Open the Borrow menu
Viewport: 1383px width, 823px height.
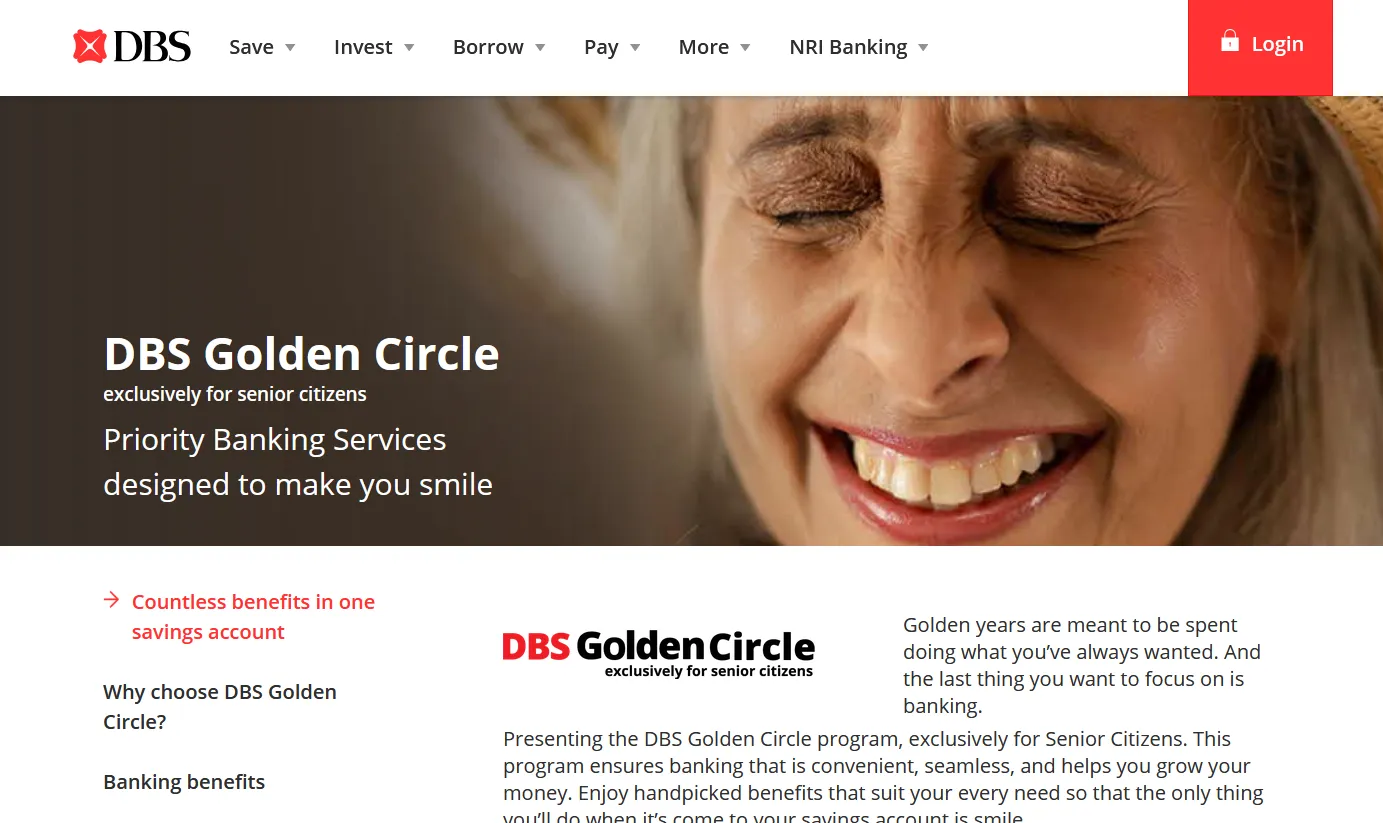[x=500, y=47]
